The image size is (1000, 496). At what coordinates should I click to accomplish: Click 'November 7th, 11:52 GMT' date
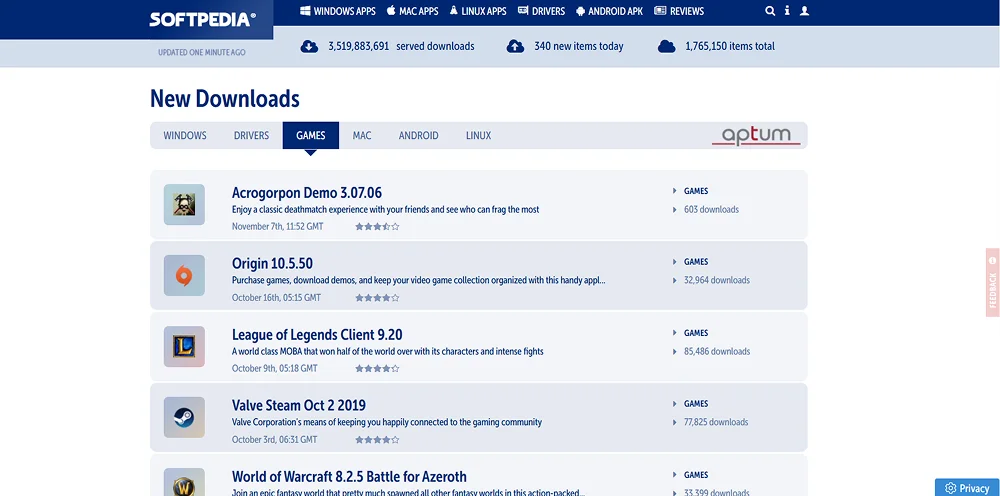(x=277, y=227)
